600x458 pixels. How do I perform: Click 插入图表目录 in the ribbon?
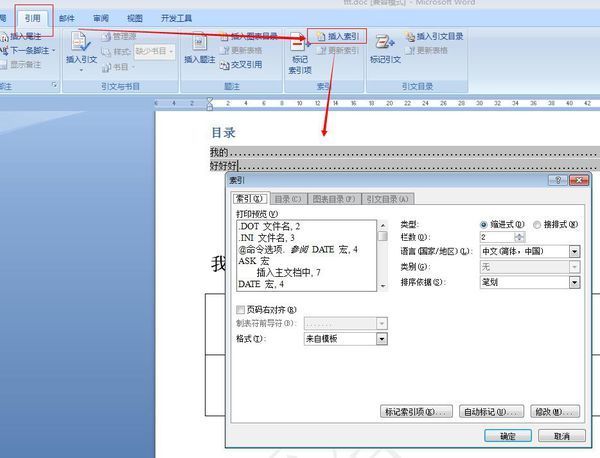click(x=250, y=36)
